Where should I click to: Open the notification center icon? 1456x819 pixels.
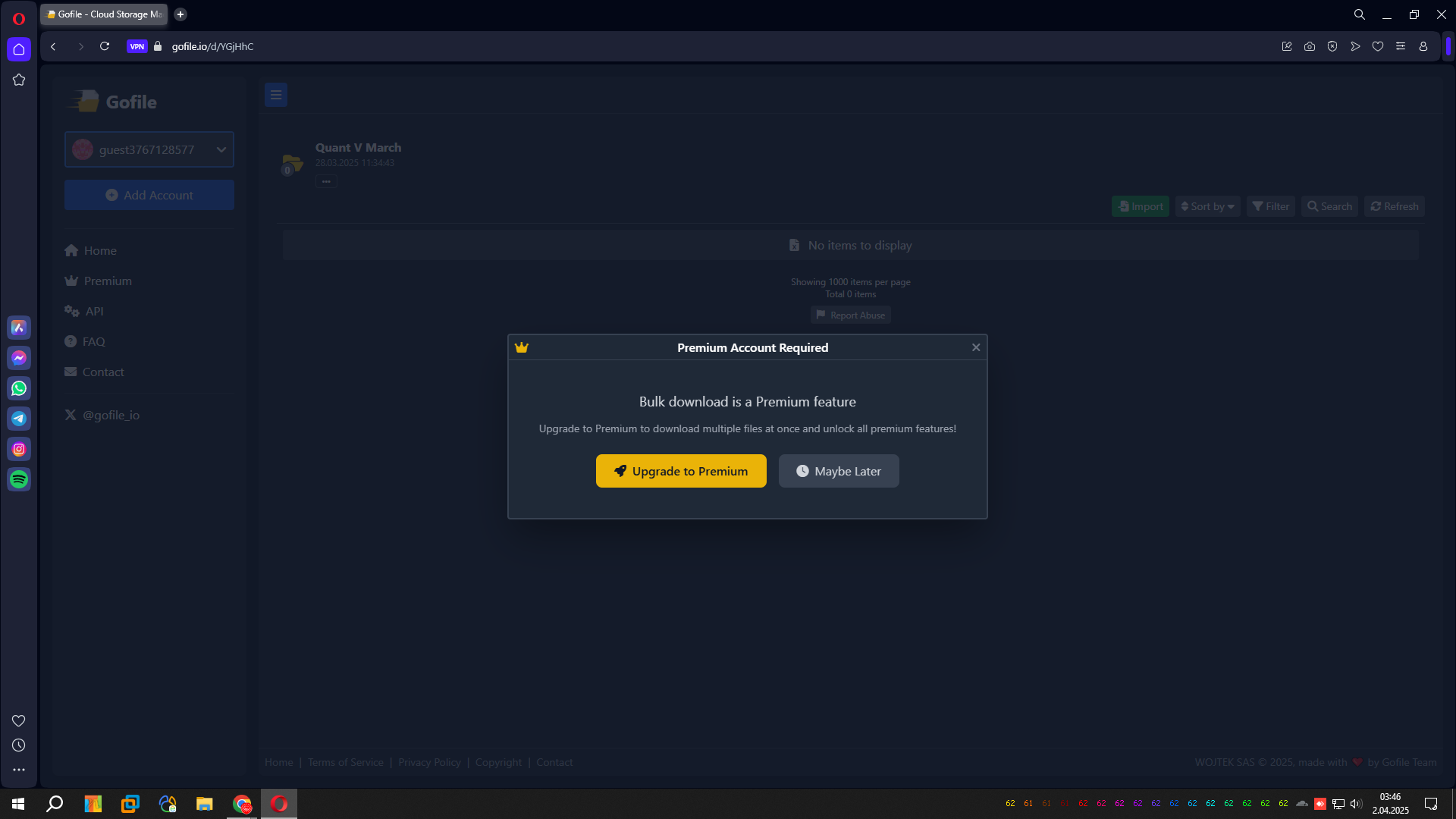click(x=1431, y=804)
